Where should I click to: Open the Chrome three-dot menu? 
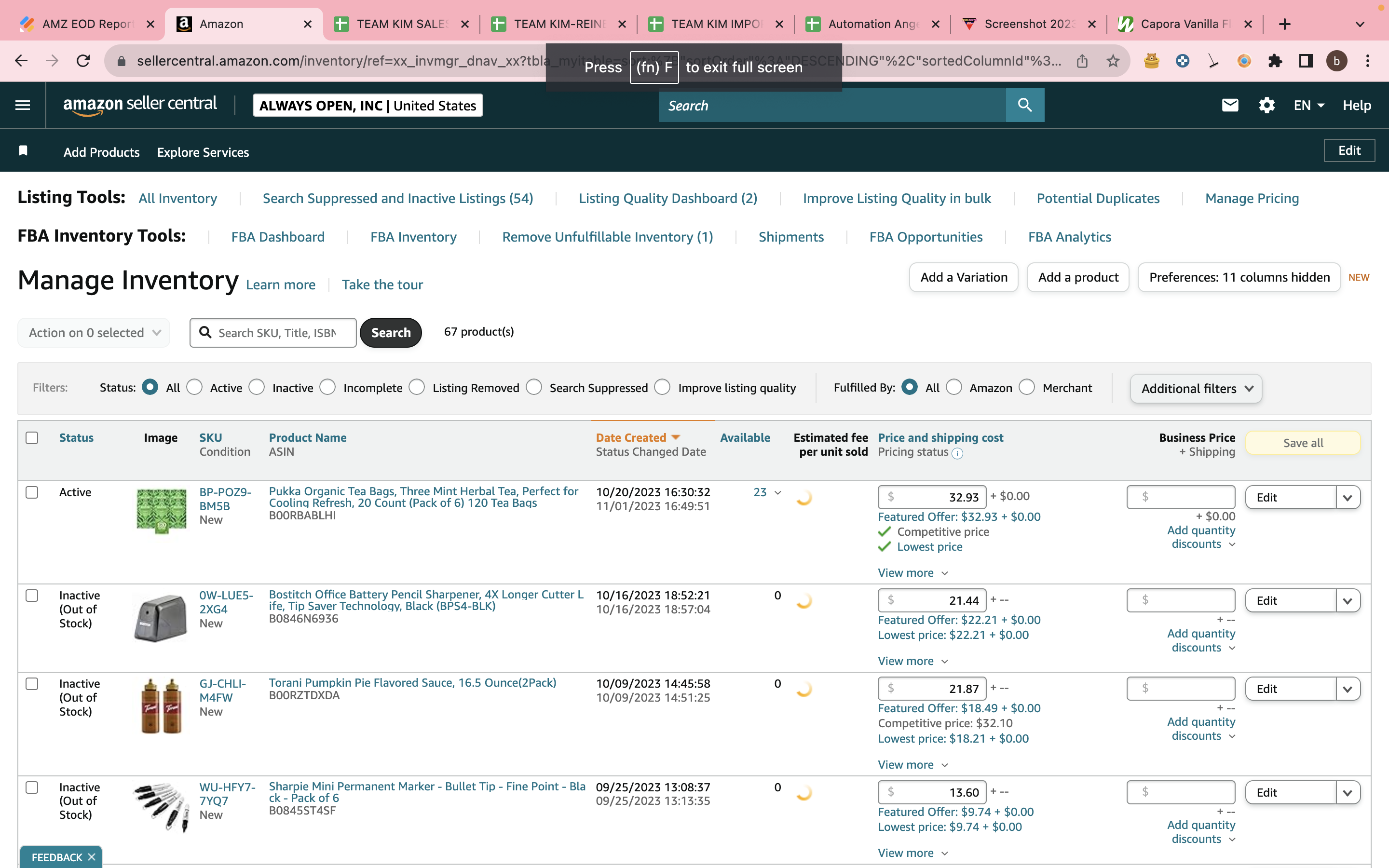pos(1368,60)
